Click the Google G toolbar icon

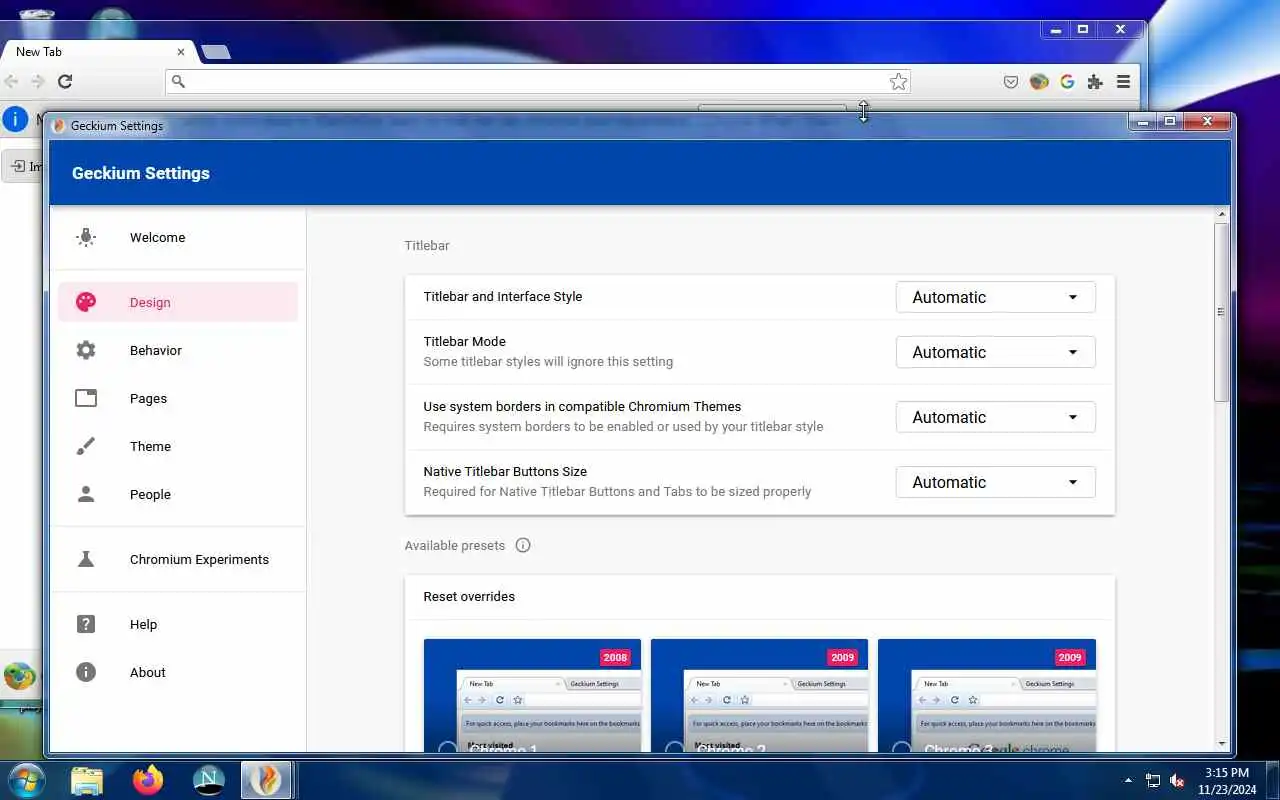pos(1067,82)
